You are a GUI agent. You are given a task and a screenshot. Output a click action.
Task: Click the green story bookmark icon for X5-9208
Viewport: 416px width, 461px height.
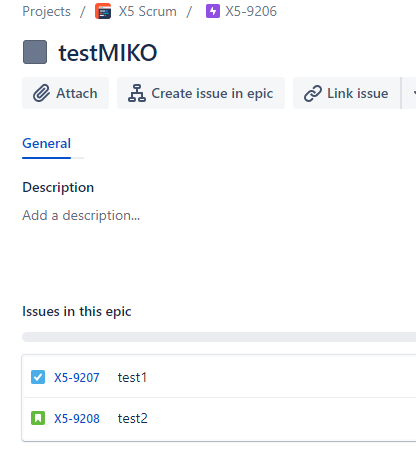point(38,418)
